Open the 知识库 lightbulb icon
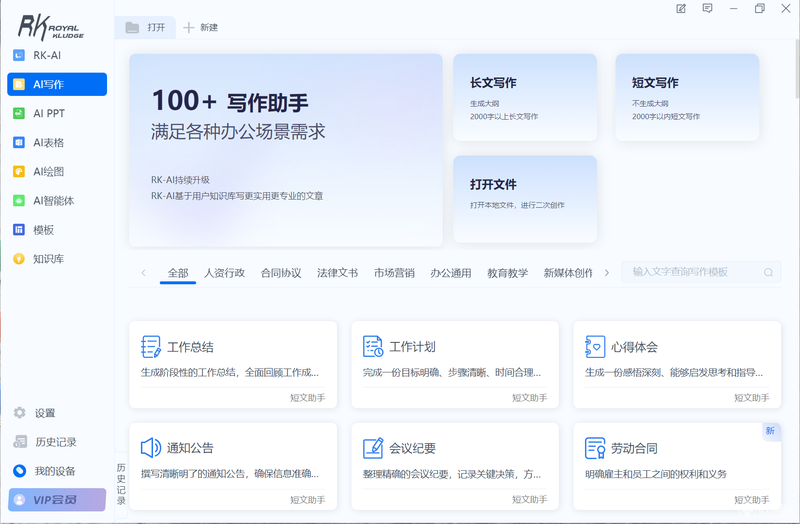The image size is (800, 524). pyautogui.click(x=19, y=259)
